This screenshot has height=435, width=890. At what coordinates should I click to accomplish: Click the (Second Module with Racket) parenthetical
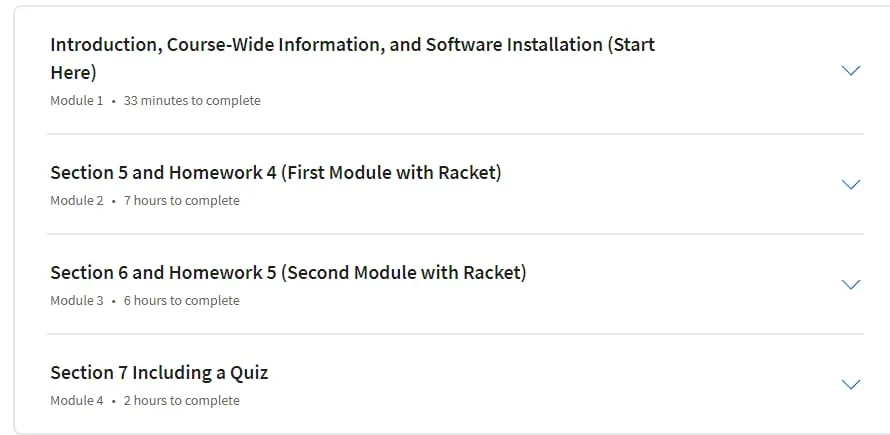pyautogui.click(x=404, y=273)
